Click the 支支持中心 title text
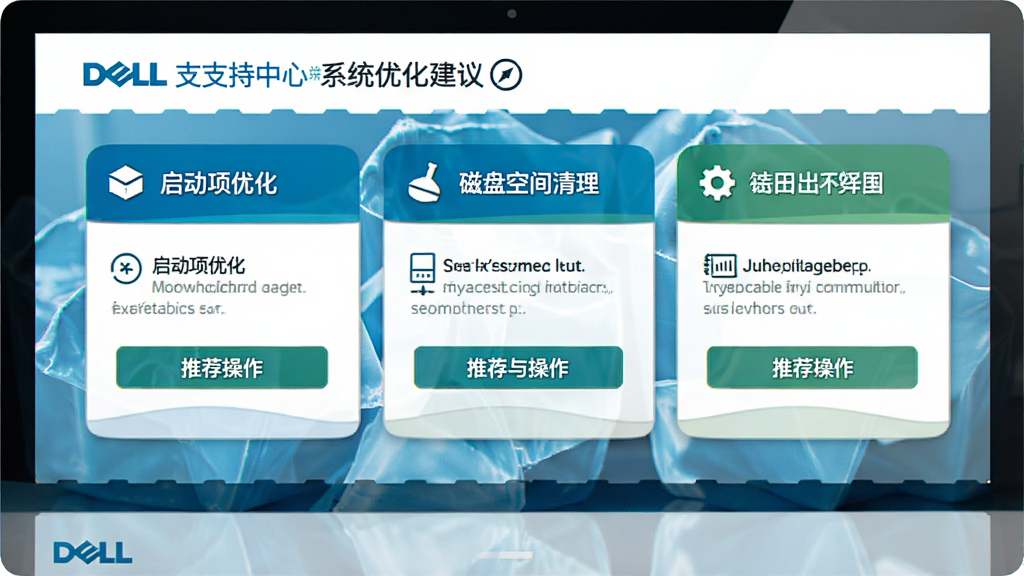This screenshot has width=1024, height=576. pyautogui.click(x=240, y=76)
